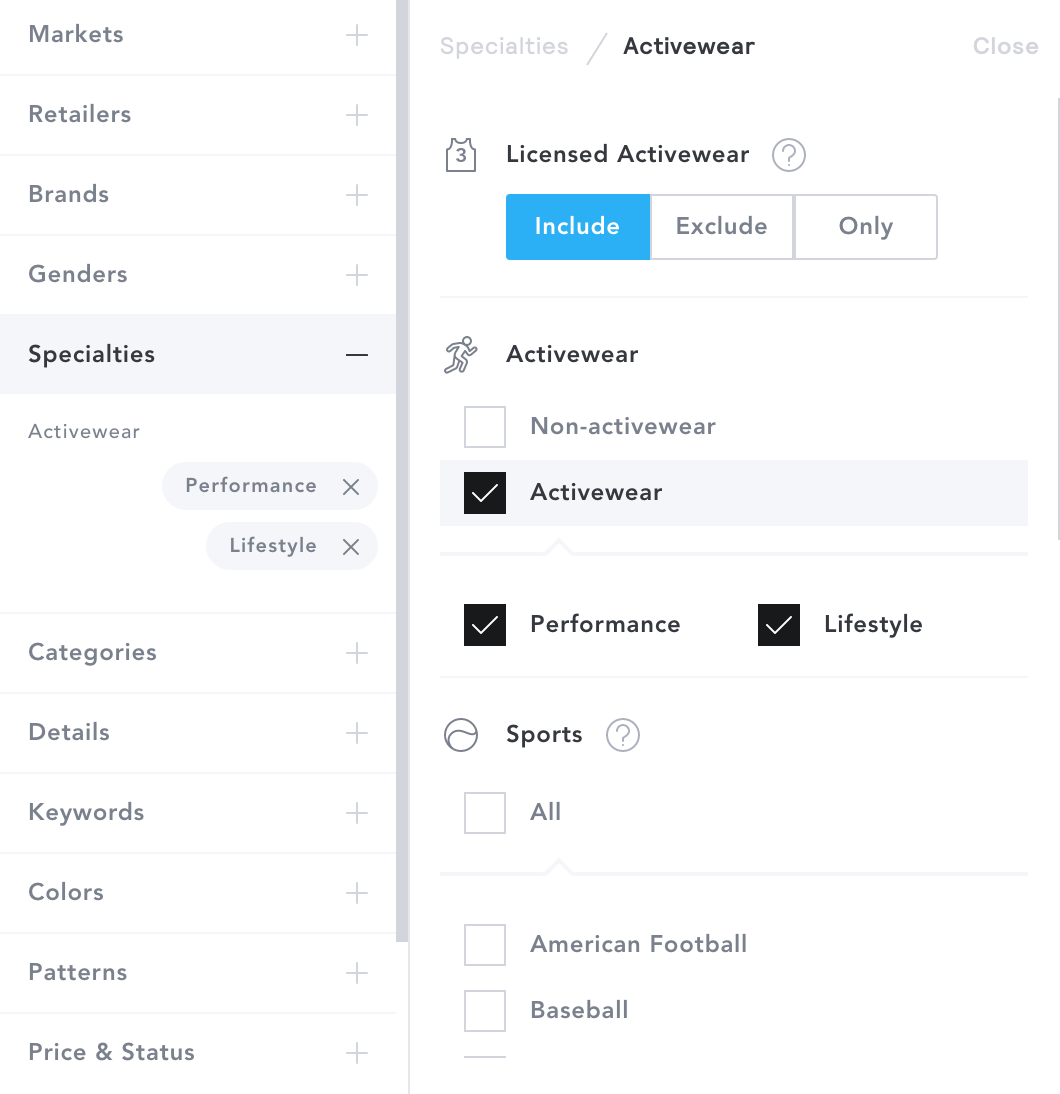This screenshot has height=1094, width=1060.
Task: Uncheck the Performance checkbox
Action: [x=485, y=624]
